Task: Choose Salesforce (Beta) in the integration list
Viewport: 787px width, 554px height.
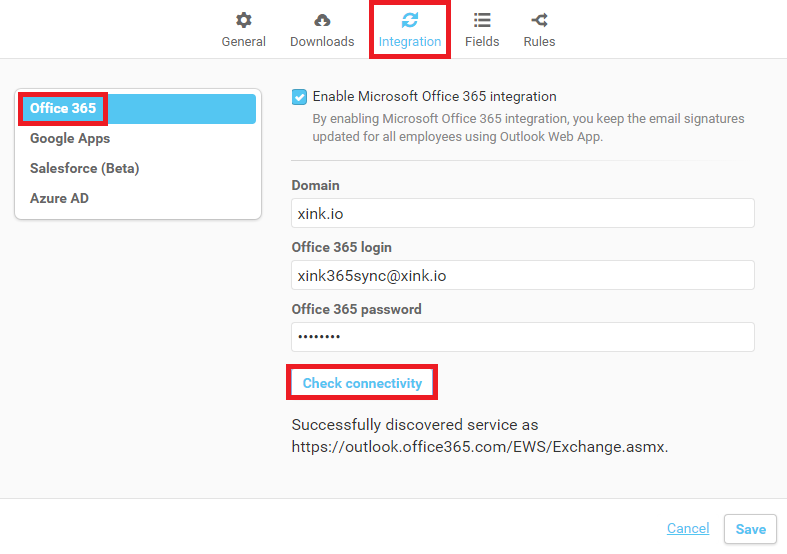Action: click(x=138, y=169)
